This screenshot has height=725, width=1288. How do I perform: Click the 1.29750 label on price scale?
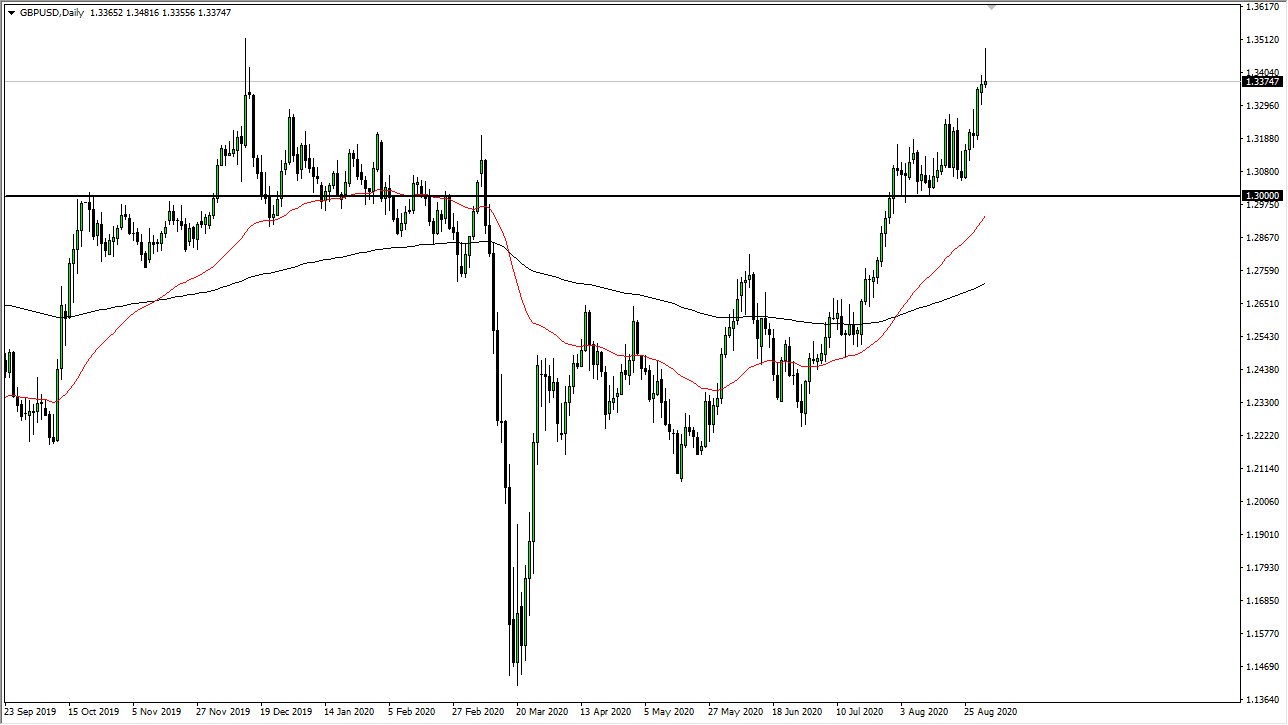coord(1262,204)
